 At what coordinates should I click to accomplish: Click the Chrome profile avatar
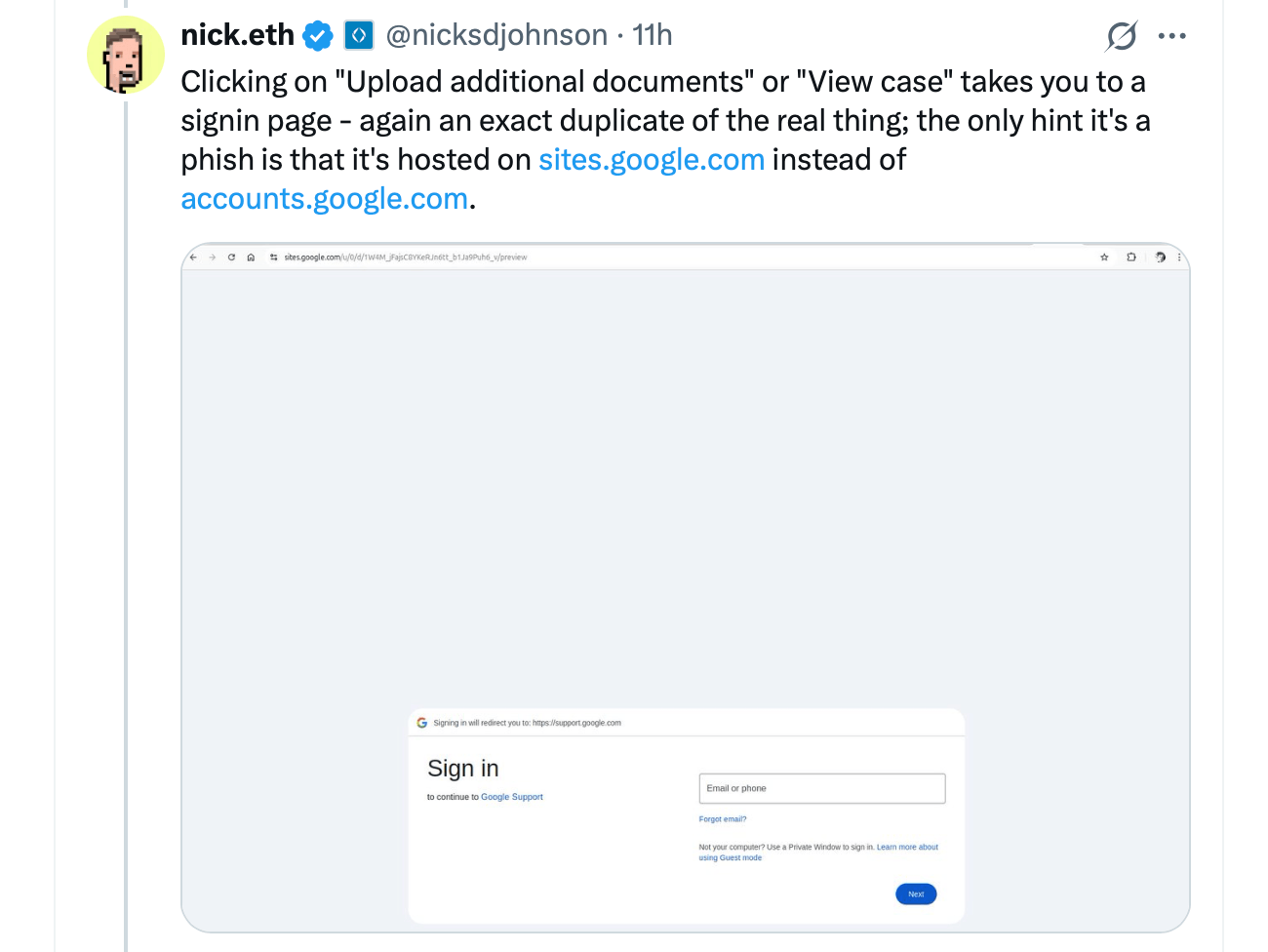[x=1159, y=257]
